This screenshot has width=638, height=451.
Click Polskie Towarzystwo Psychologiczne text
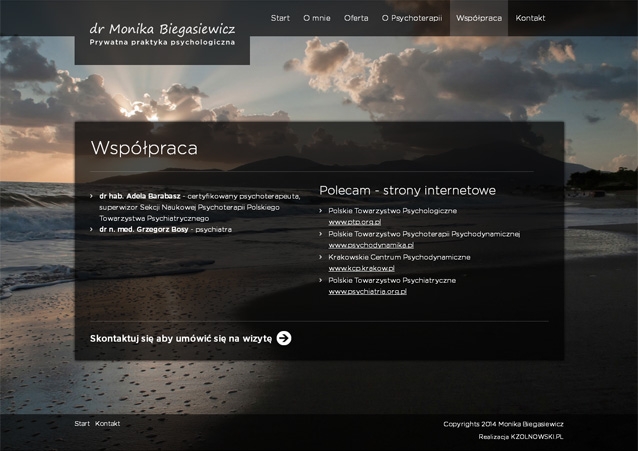[393, 211]
